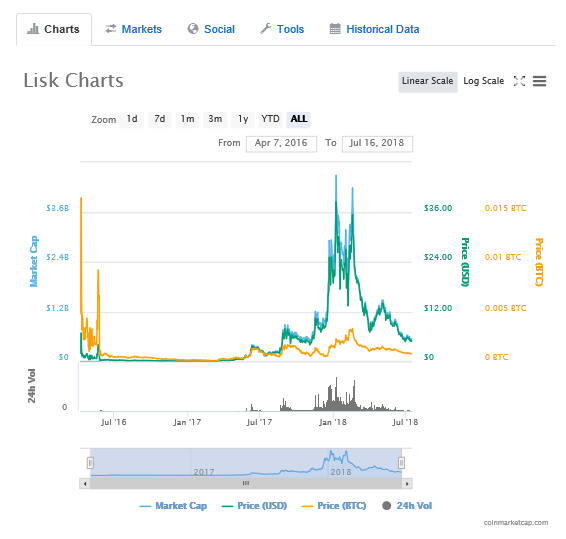566x539 pixels.
Task: Click the $36.00 price axis label
Action: point(438,208)
